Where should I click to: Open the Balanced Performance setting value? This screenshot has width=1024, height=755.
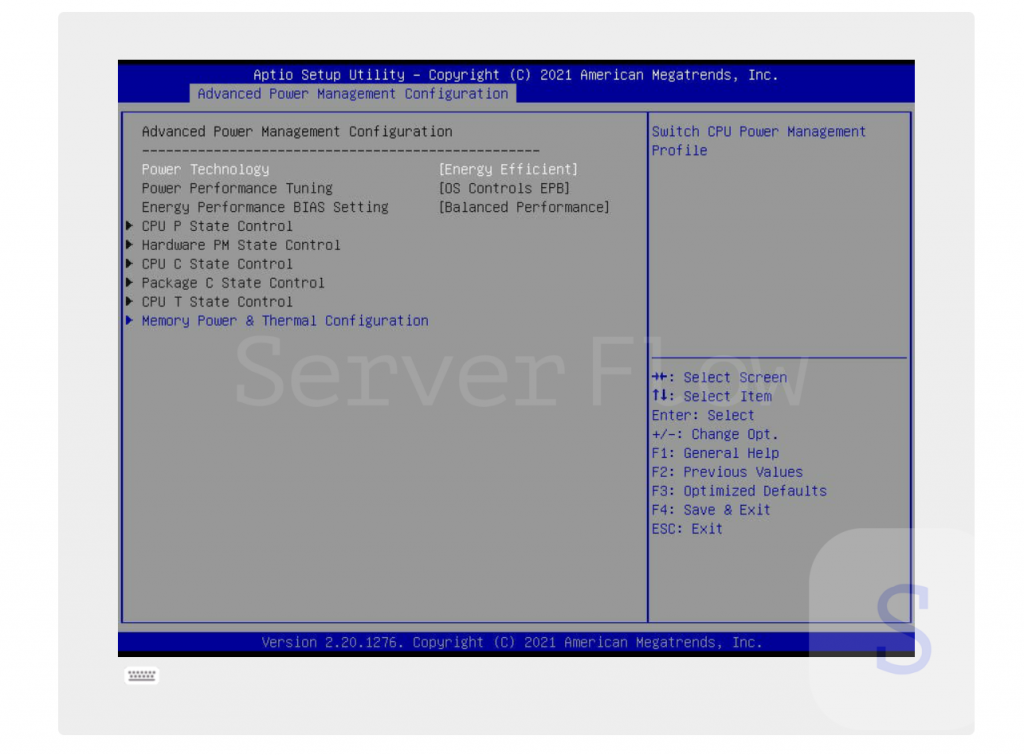(x=524, y=208)
